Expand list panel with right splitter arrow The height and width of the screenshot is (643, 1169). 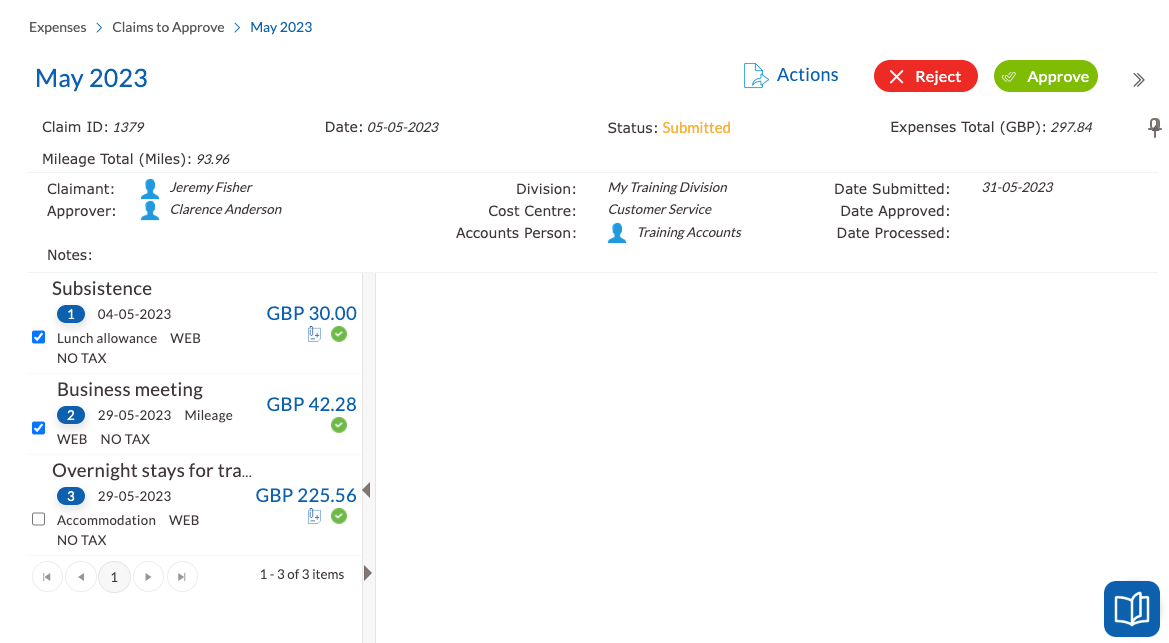(368, 573)
